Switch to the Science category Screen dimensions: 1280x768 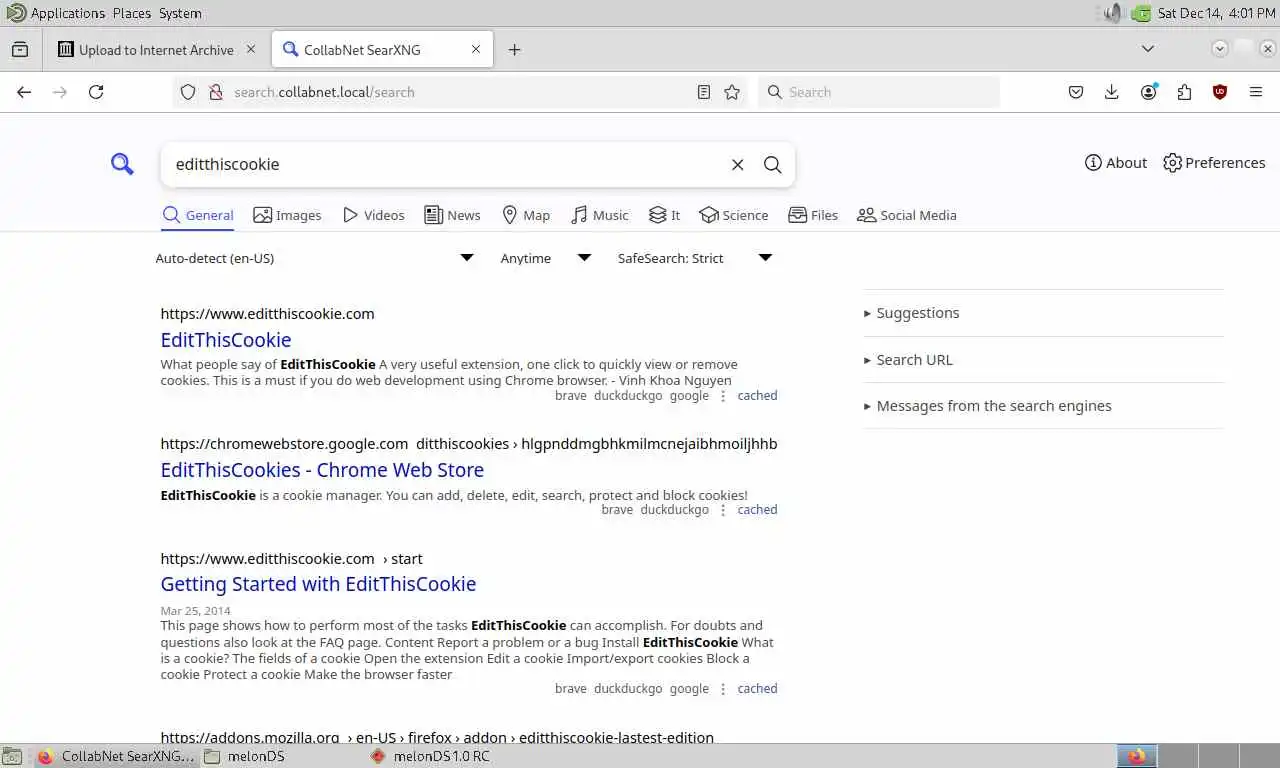[734, 215]
